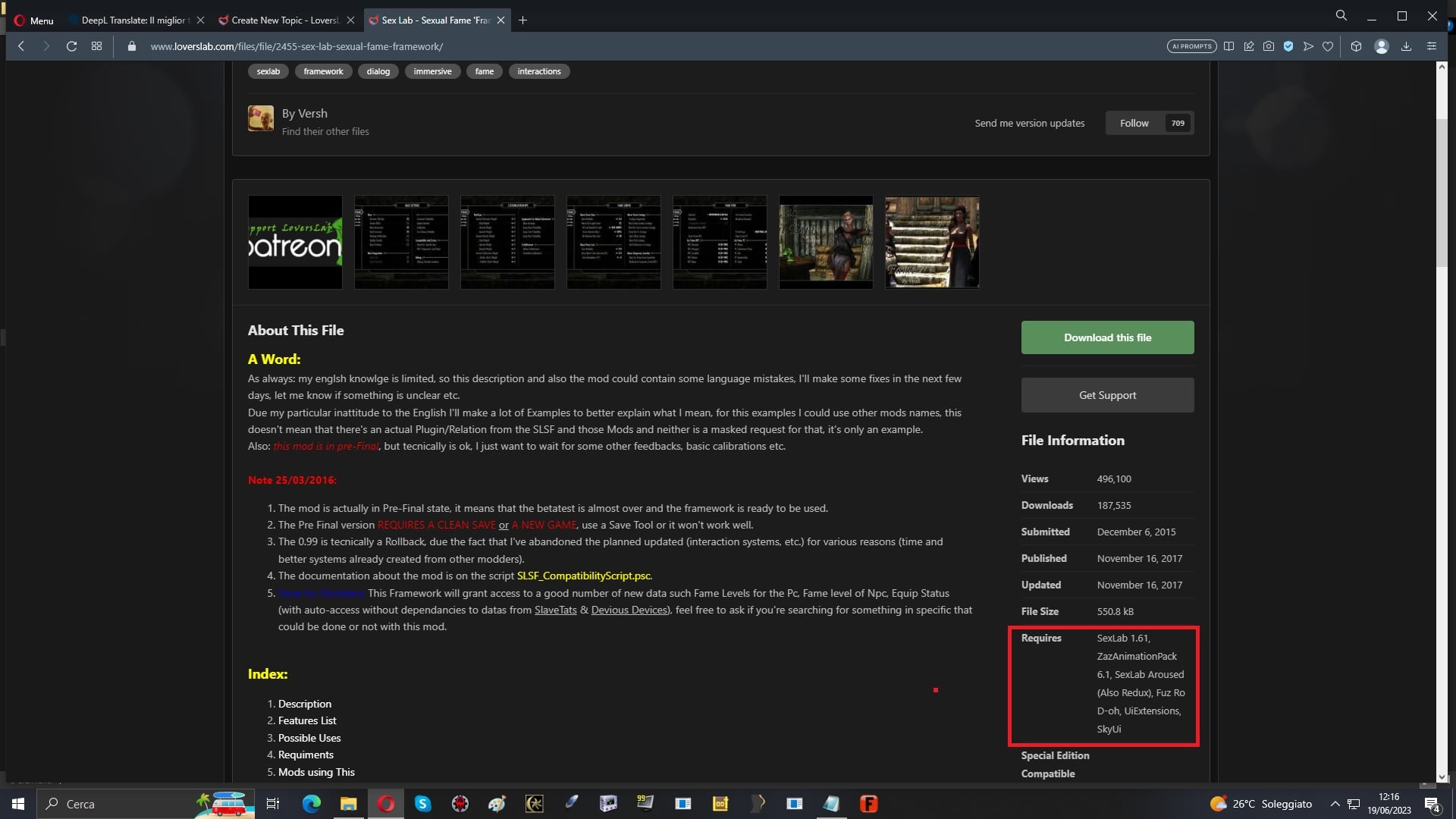The image size is (1456, 819).
Task: Click the dialog tag
Action: pos(378,71)
